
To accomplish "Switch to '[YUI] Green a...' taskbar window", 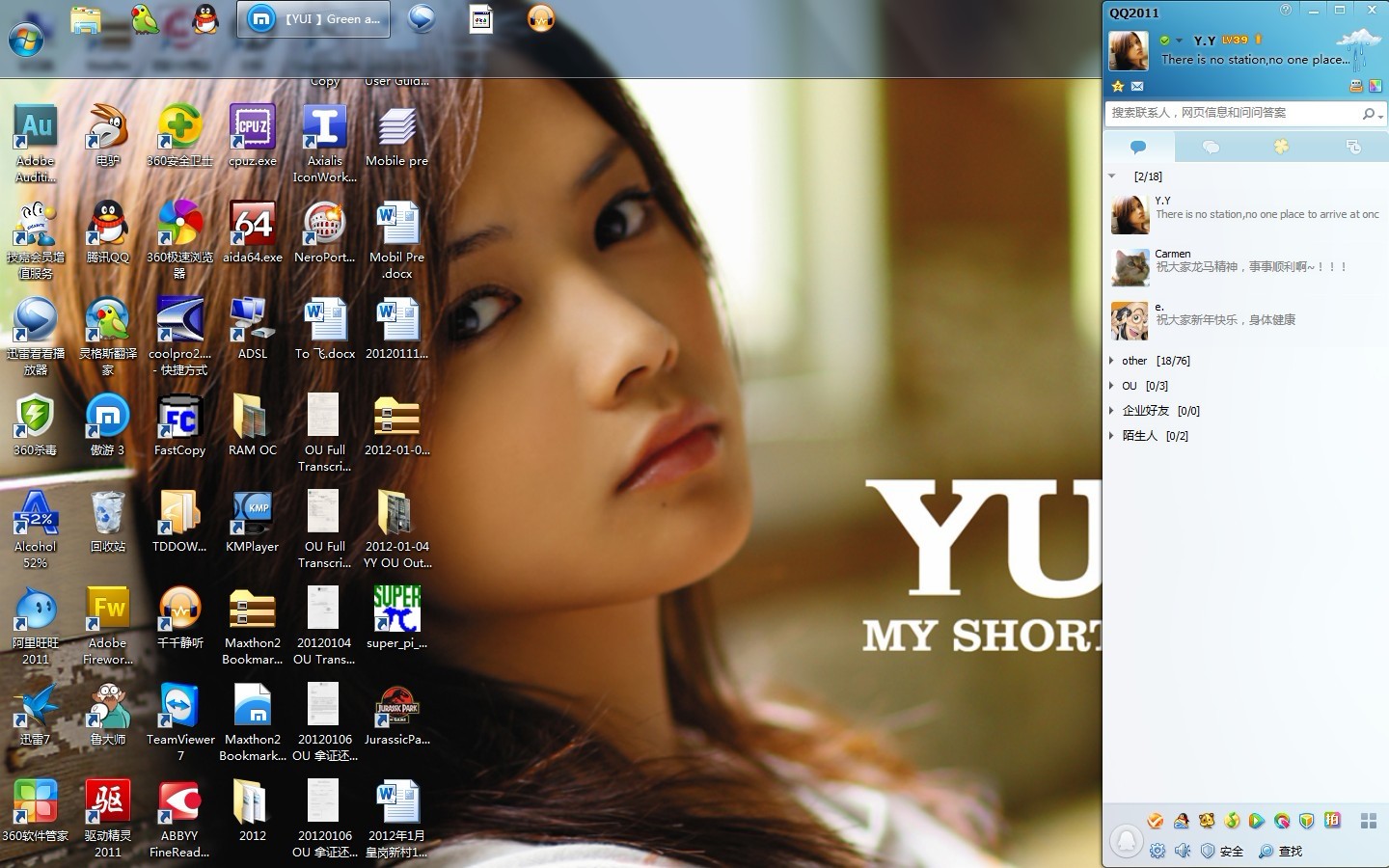I will coord(313,19).
